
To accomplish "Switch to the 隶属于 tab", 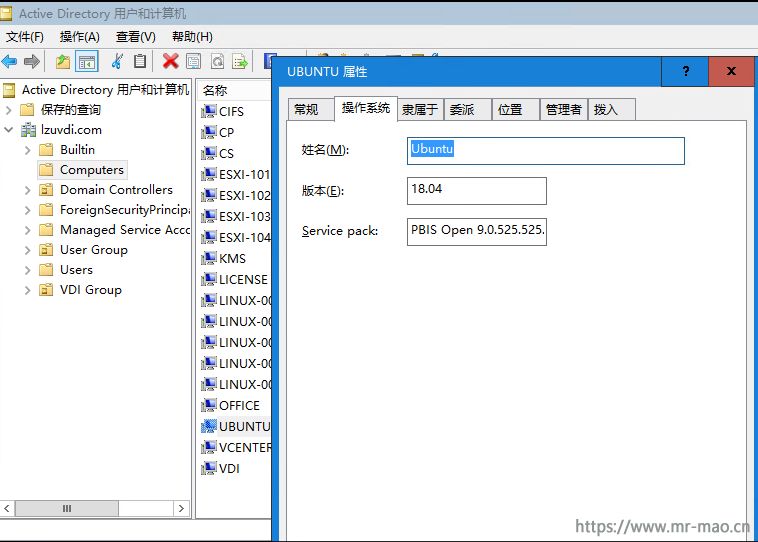I will coord(420,110).
